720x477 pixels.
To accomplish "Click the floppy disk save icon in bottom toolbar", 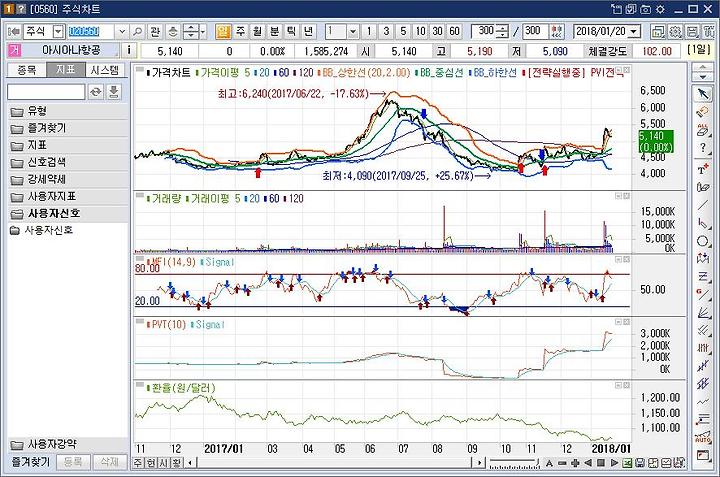I will click(x=640, y=463).
